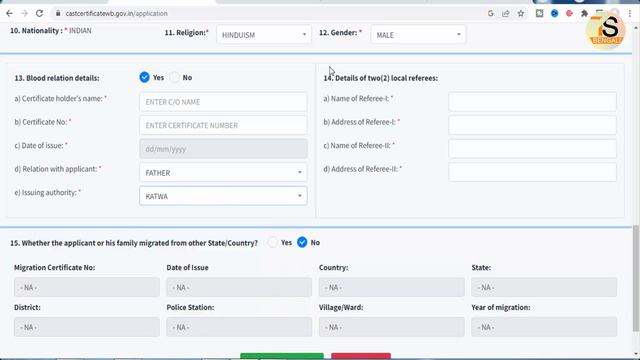Click the blue circular extension icon
This screenshot has height=360, width=640.
click(554, 13)
